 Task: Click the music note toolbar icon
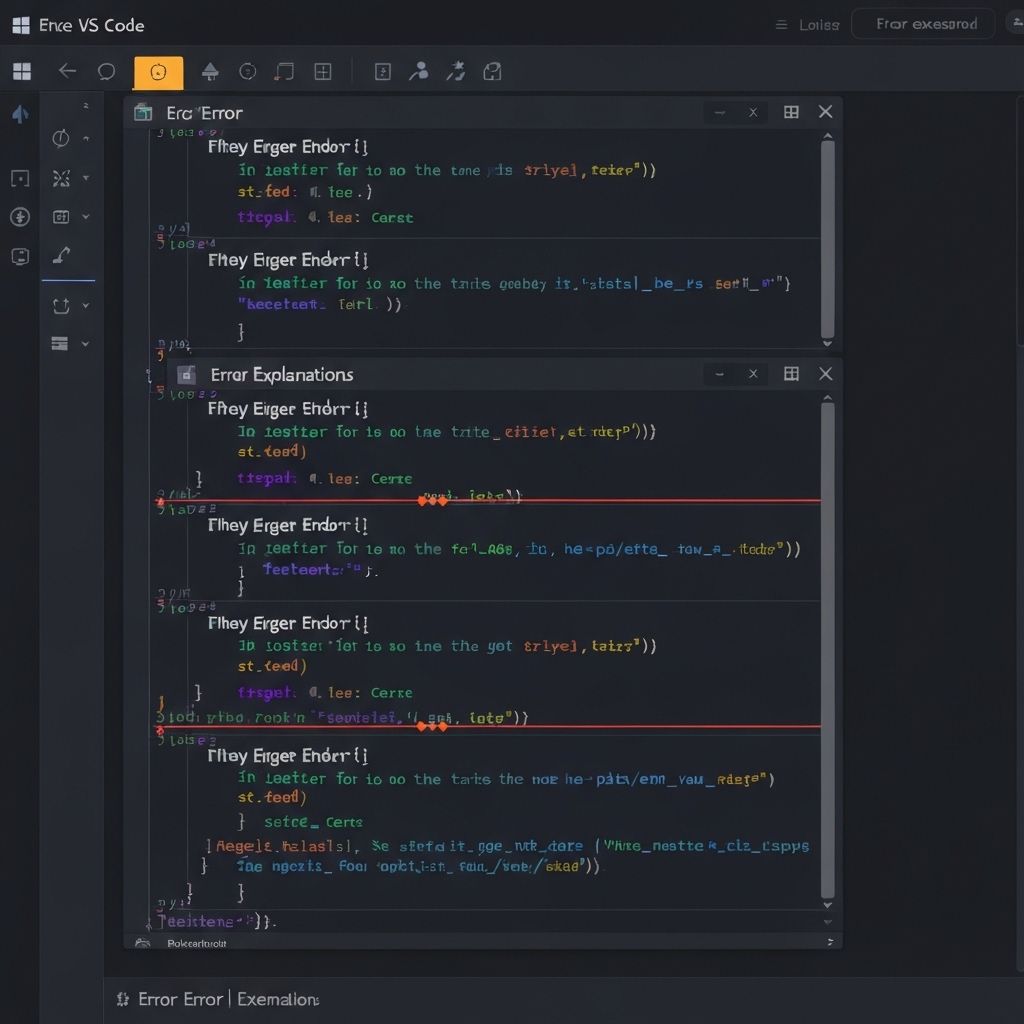[x=285, y=71]
